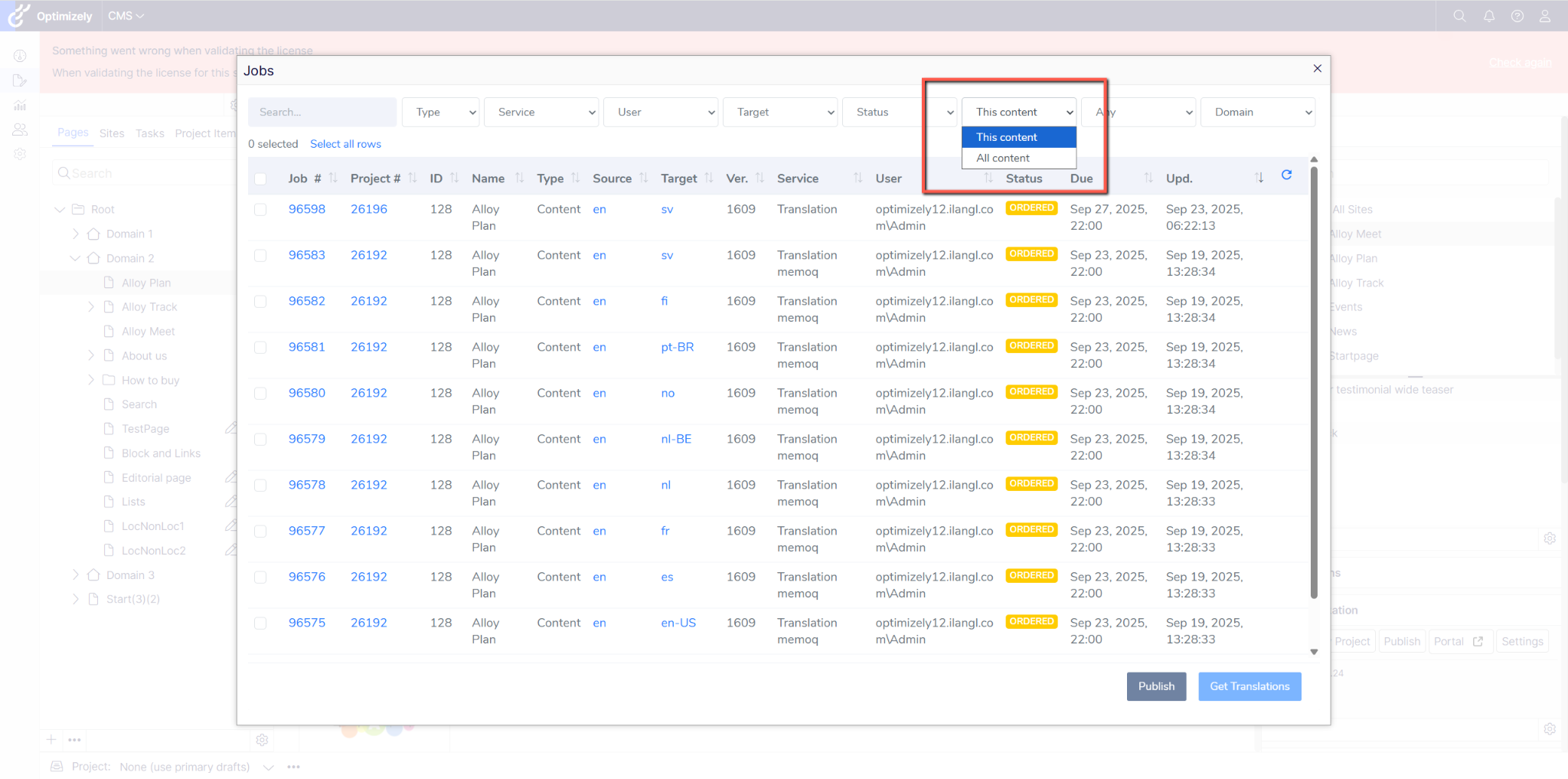Switch to the Pages tab
This screenshot has width=1568, height=779.
(x=73, y=133)
